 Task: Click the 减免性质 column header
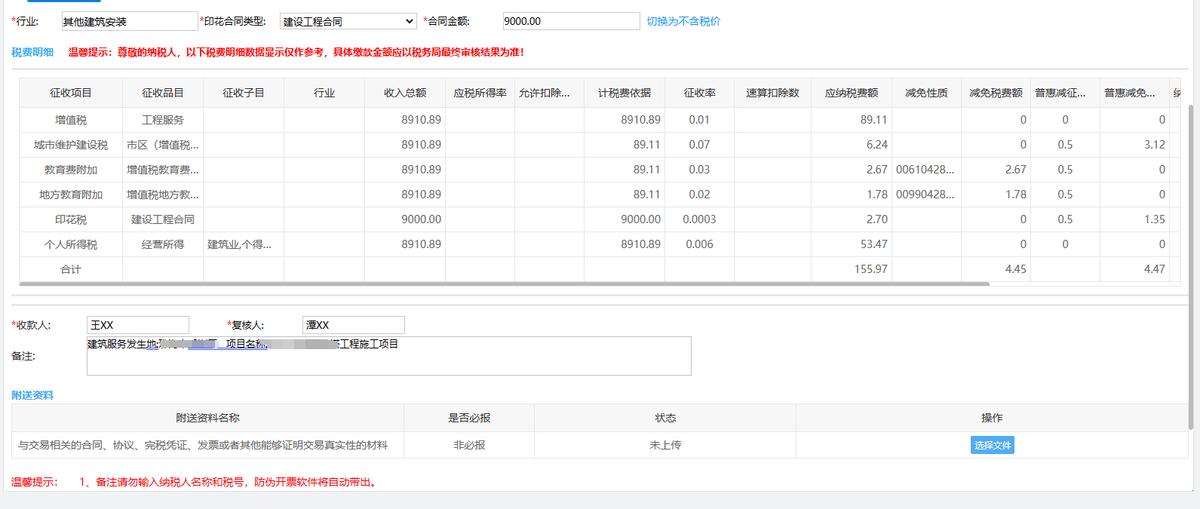pyautogui.click(x=926, y=93)
